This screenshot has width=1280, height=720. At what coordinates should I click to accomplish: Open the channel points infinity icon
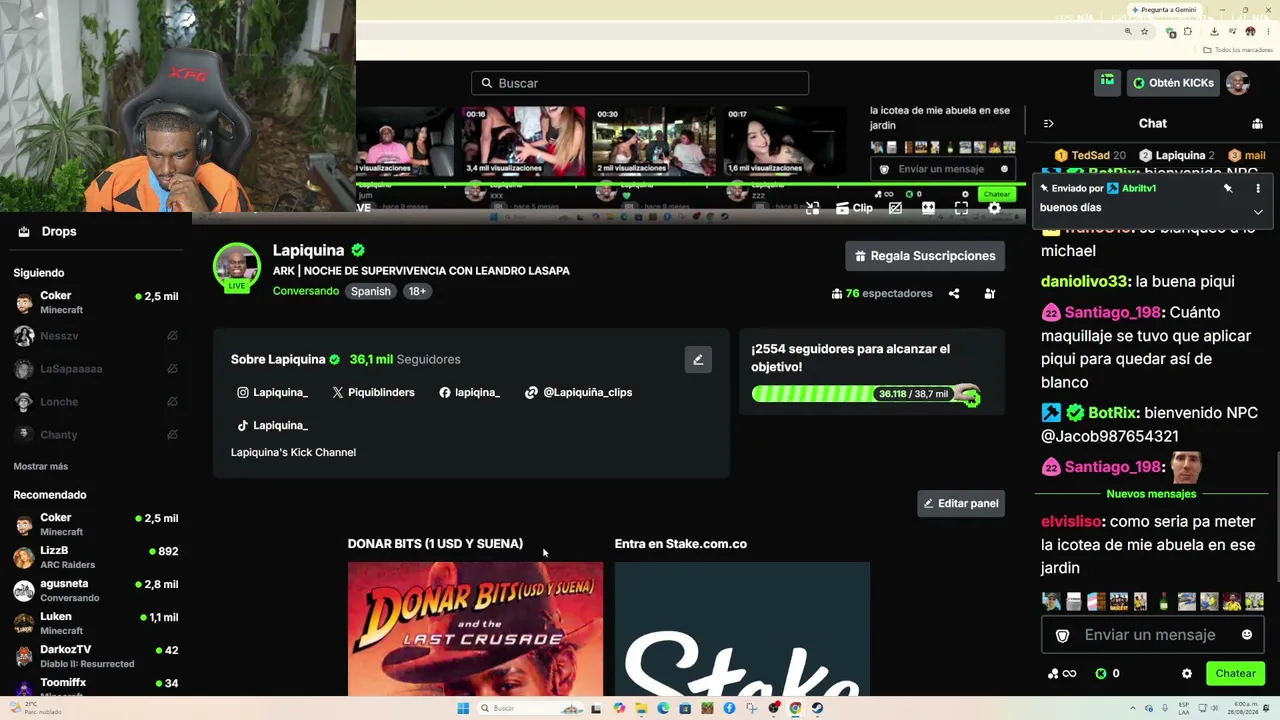(x=1062, y=674)
